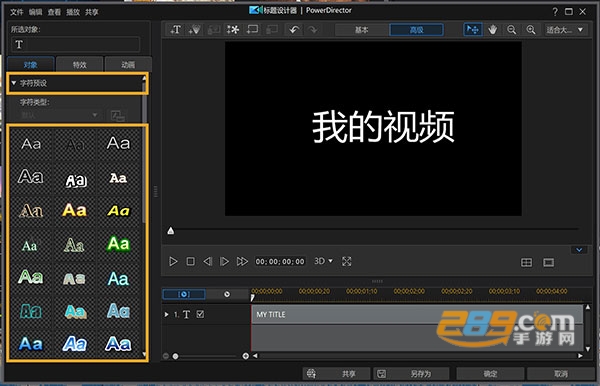Viewport: 600px width, 386px height.
Task: Open the 字符类型 dropdown
Action: pos(60,115)
